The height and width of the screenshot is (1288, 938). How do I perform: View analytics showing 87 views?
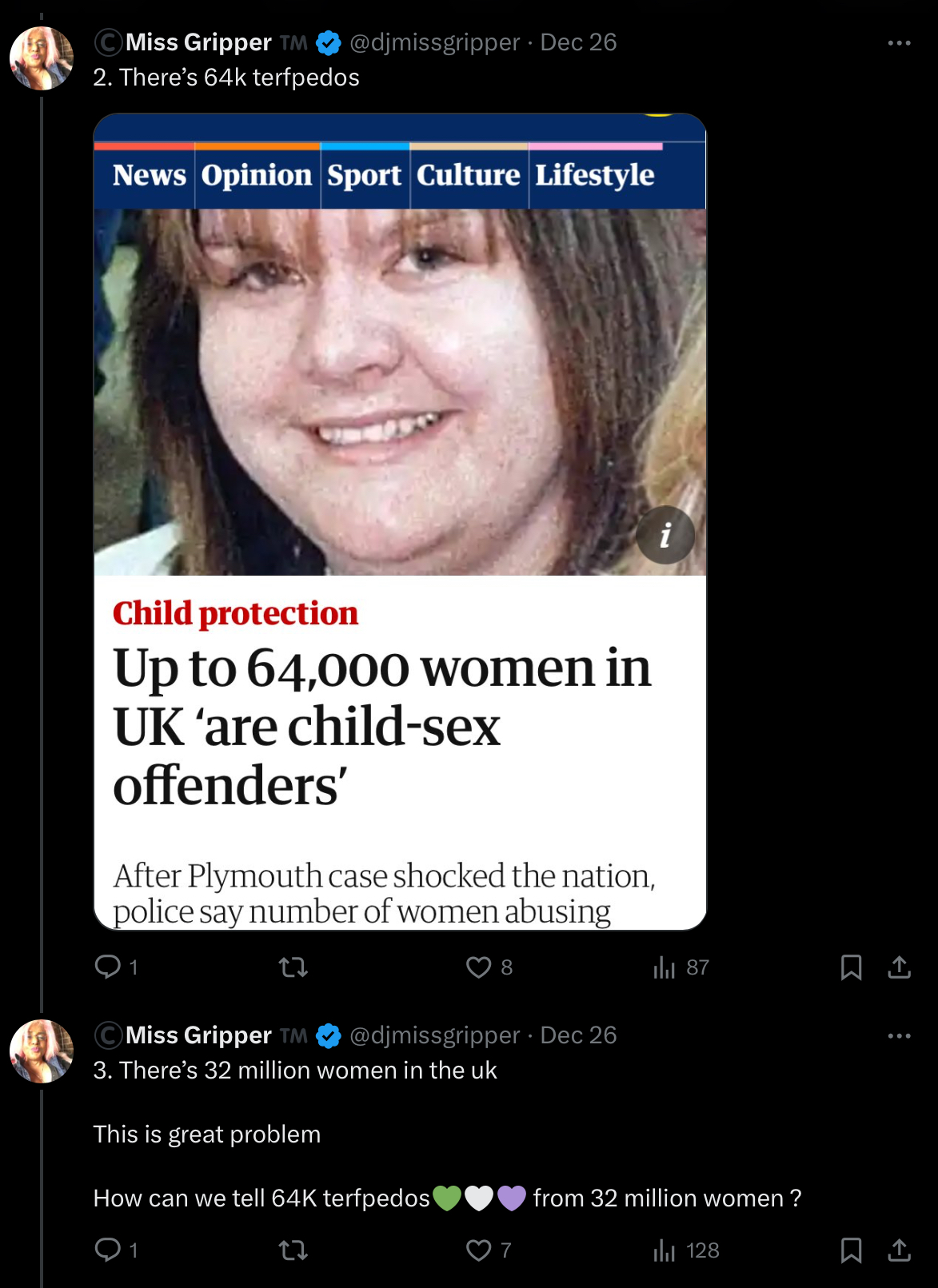click(681, 967)
